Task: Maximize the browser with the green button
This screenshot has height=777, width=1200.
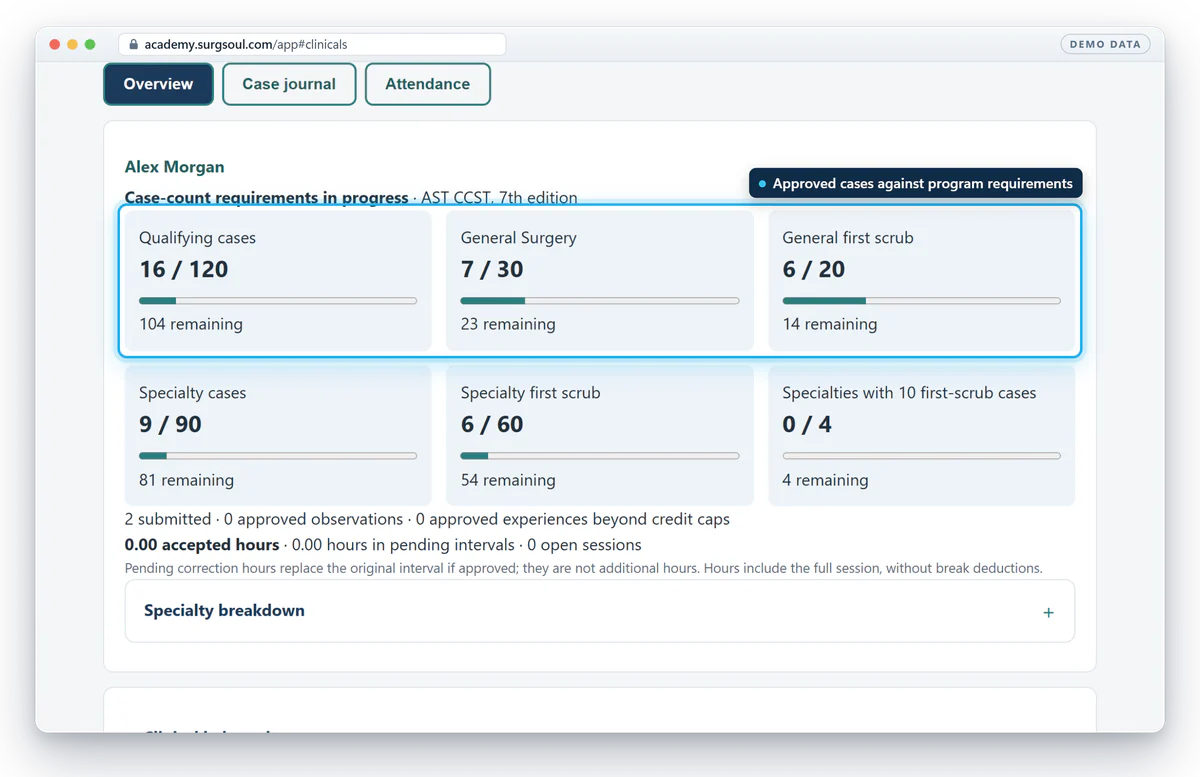Action: pos(90,44)
